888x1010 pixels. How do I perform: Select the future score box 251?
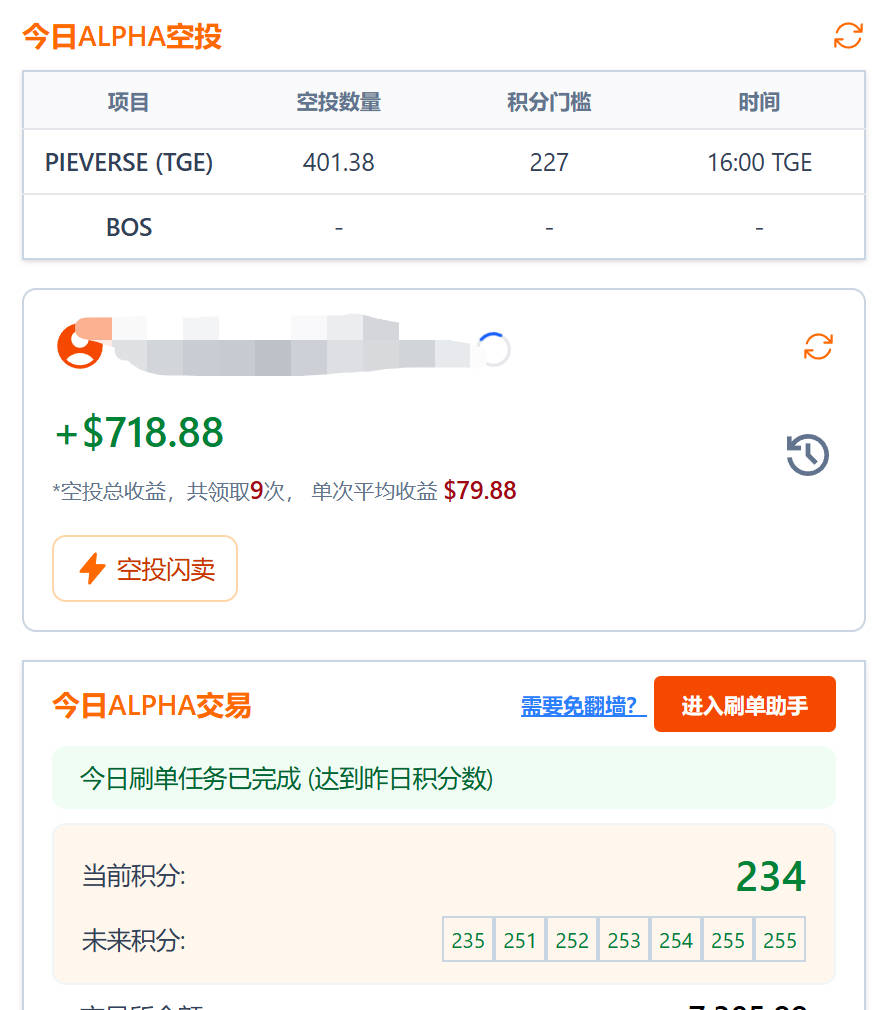pos(520,940)
